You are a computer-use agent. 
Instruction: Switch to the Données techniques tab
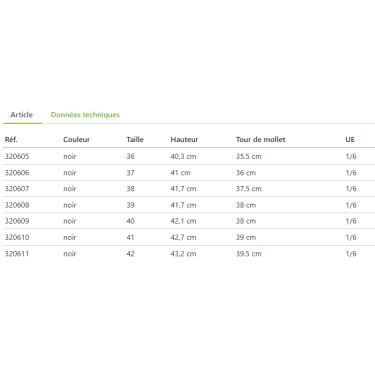tap(85, 115)
